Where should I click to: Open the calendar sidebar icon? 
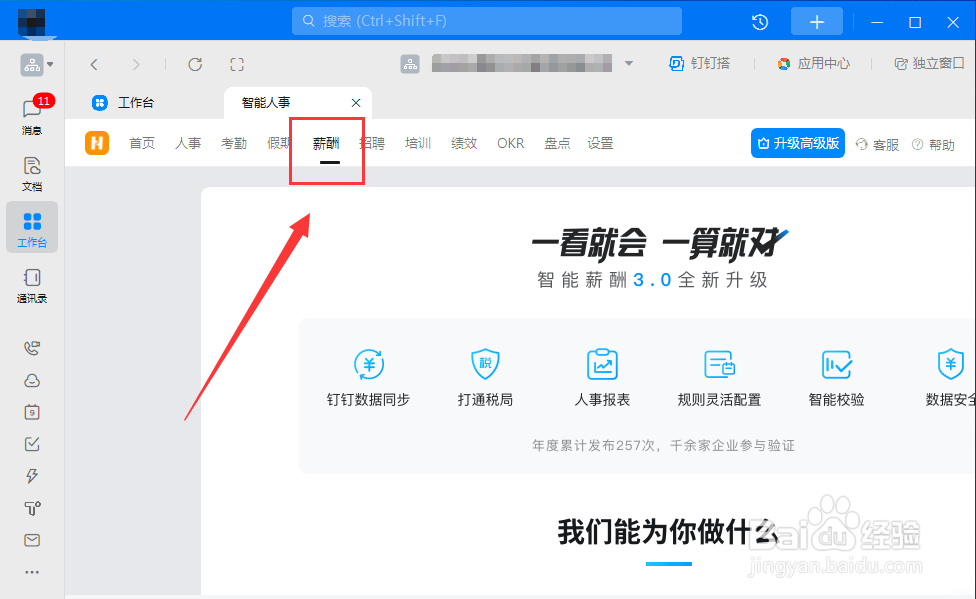pos(32,412)
